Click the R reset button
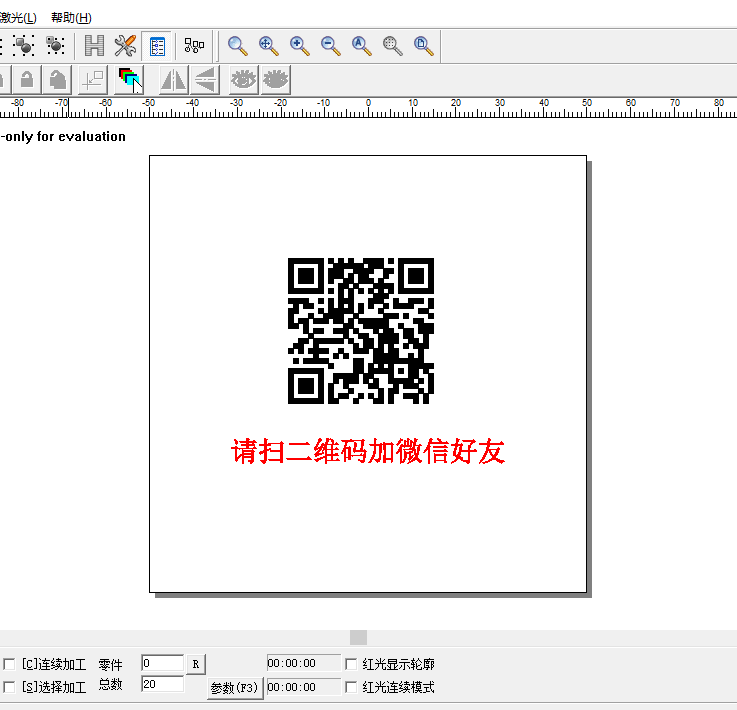737x710 pixels. (x=196, y=664)
